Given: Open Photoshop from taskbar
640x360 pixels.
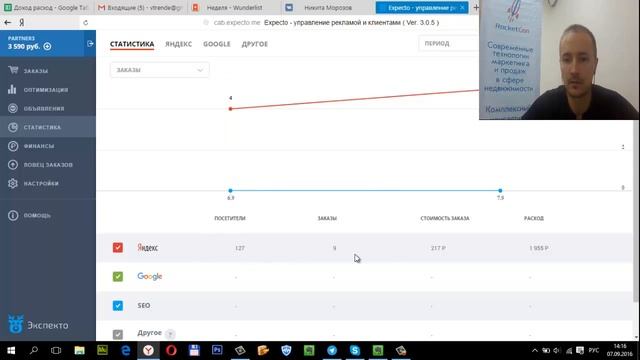Looking at the screenshot, I should point(217,350).
